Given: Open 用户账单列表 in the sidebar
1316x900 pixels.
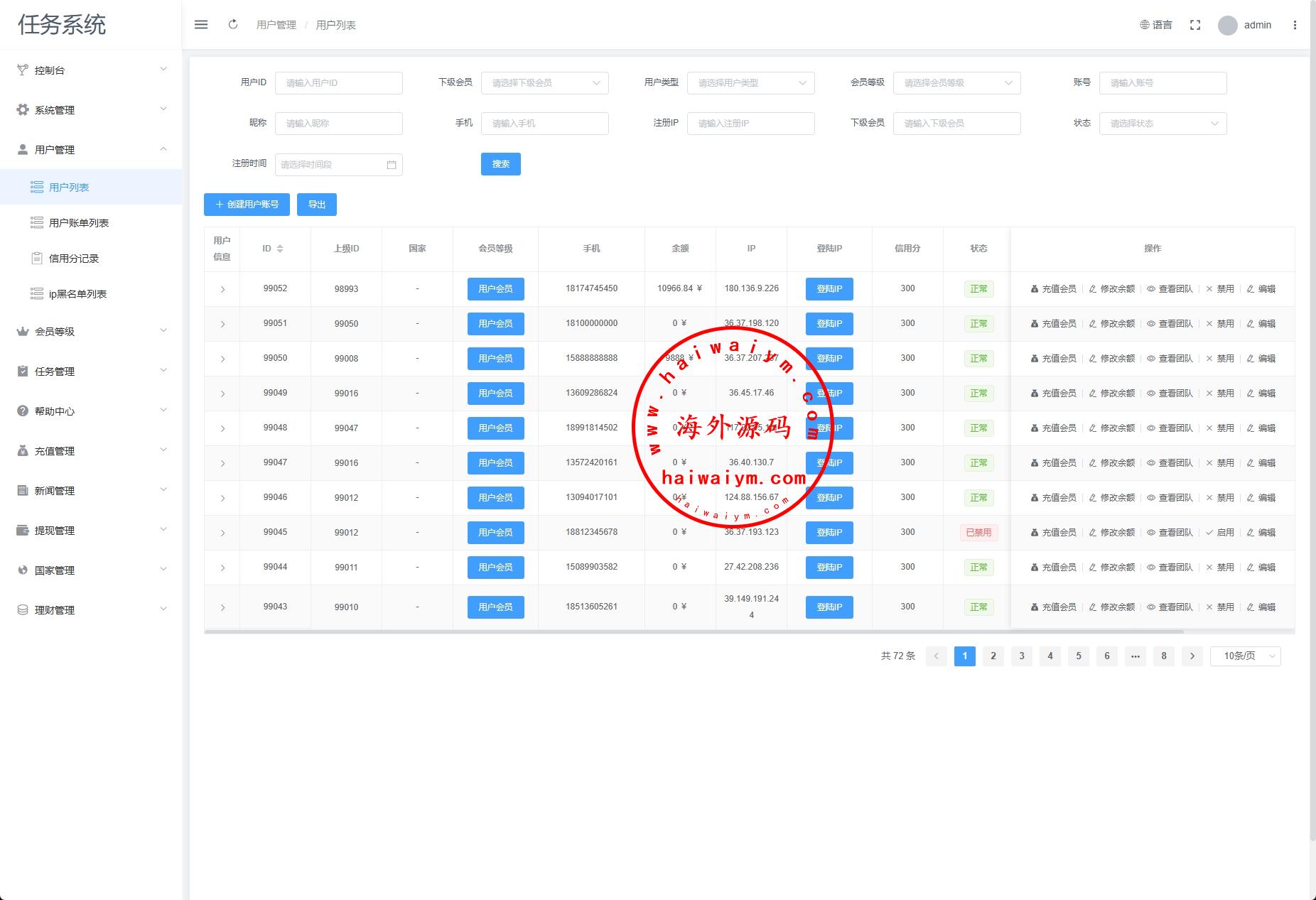Looking at the screenshot, I should click(x=78, y=223).
